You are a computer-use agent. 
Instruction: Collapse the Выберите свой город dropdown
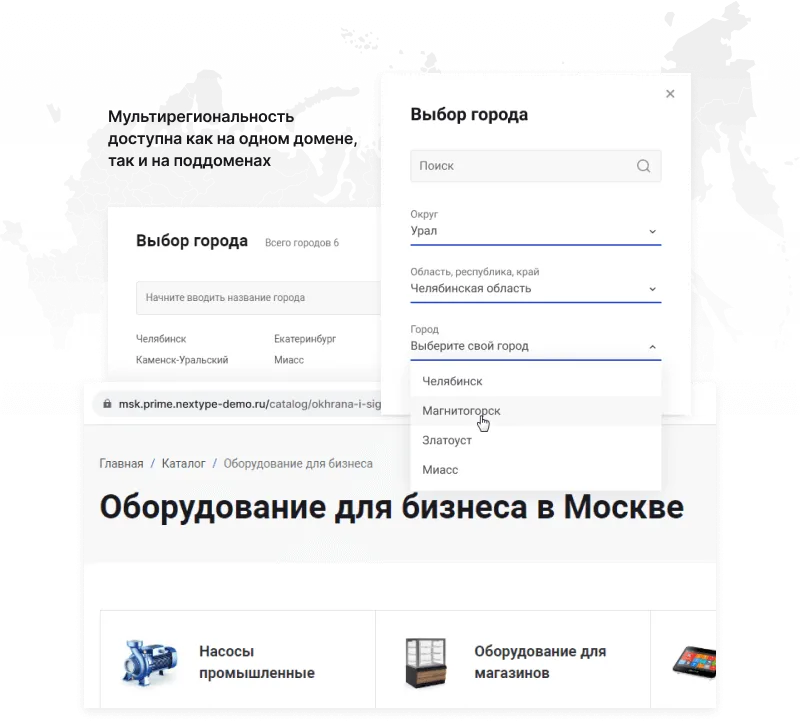click(x=652, y=347)
